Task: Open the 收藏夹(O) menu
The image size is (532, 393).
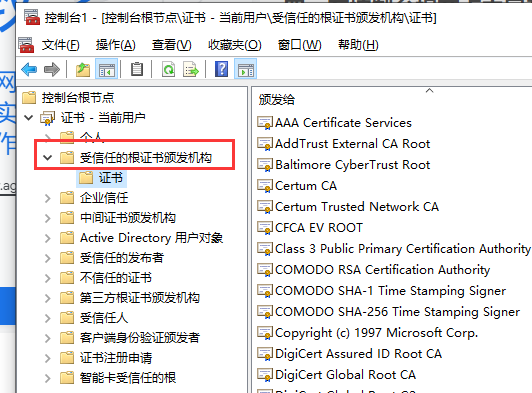Action: point(234,45)
